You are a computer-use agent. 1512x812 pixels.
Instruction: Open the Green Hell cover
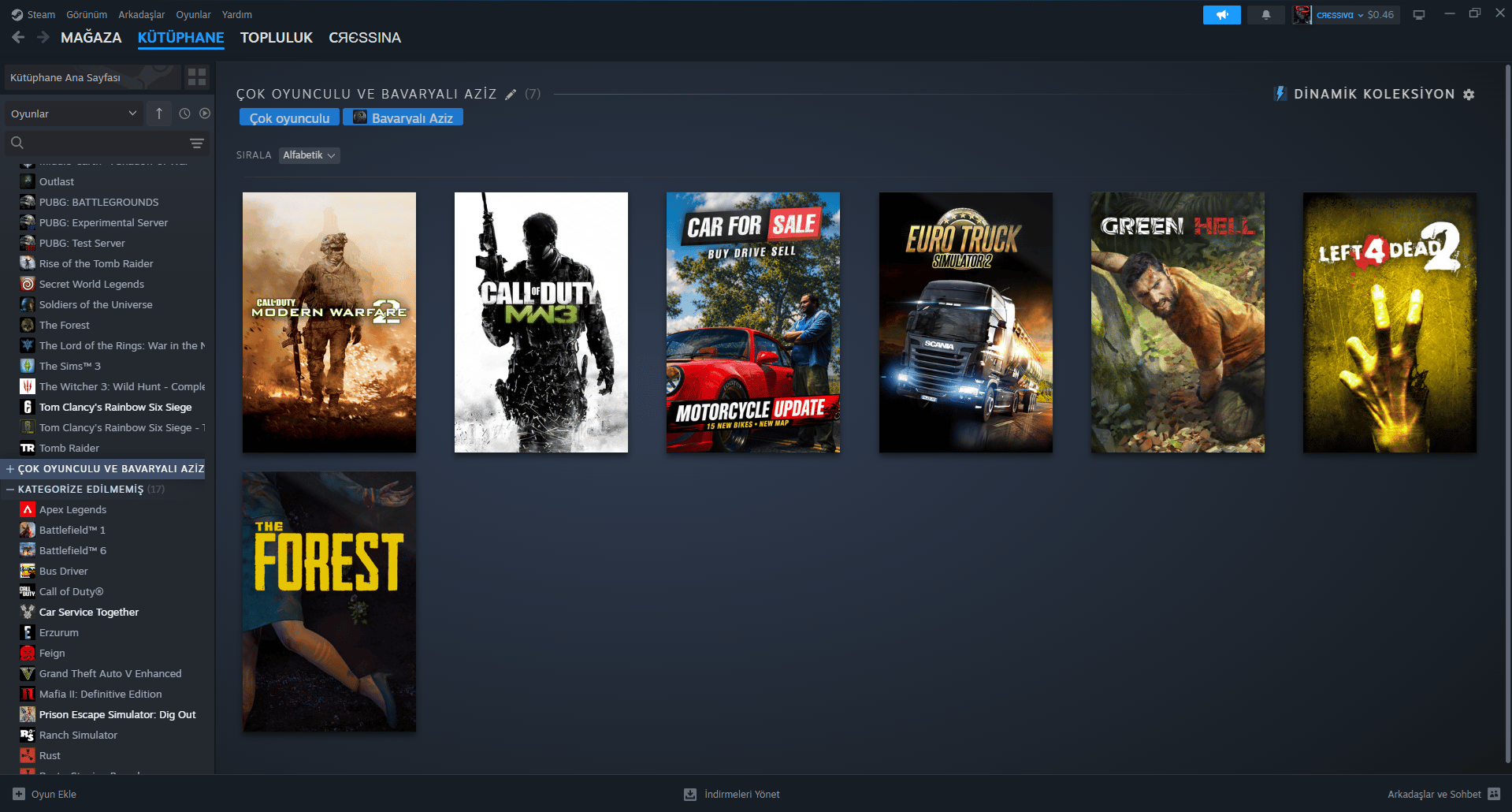(1178, 322)
